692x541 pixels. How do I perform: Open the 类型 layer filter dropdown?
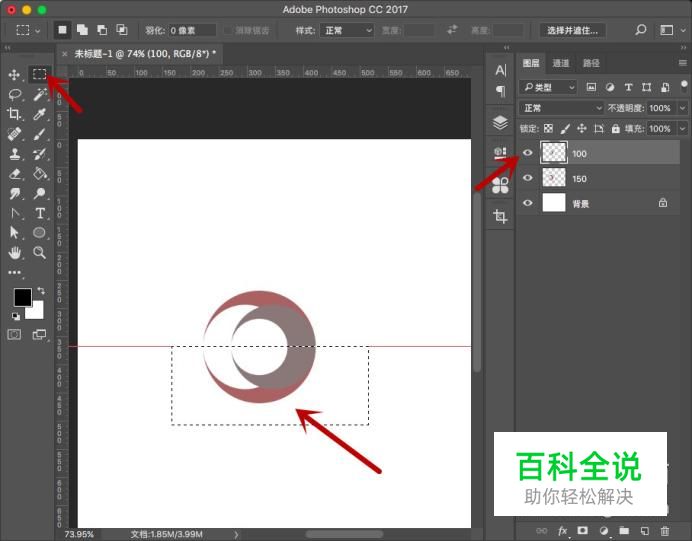tap(548, 87)
